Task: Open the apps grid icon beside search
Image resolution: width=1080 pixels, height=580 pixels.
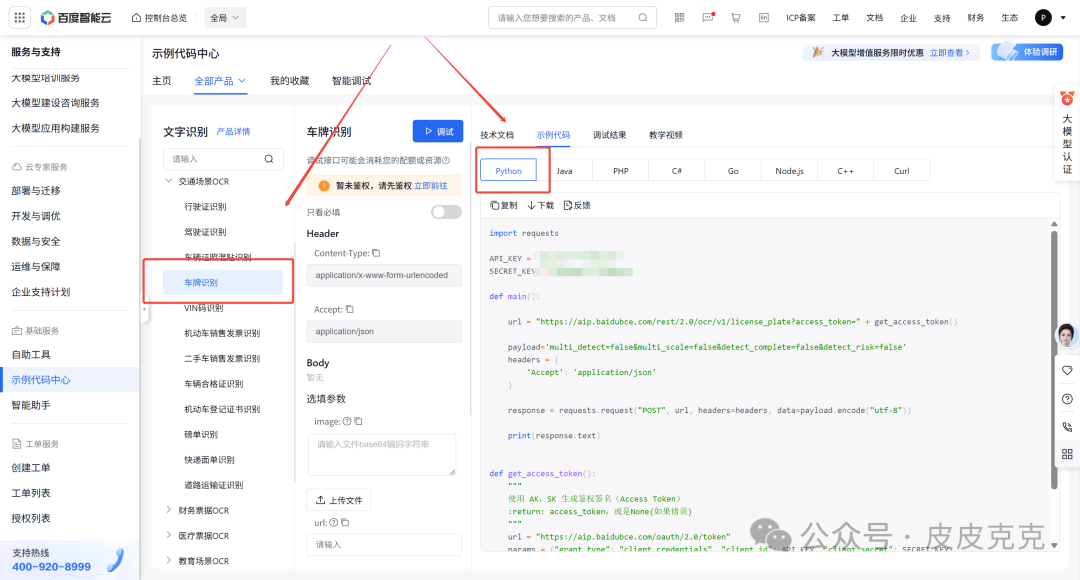Action: (x=679, y=18)
